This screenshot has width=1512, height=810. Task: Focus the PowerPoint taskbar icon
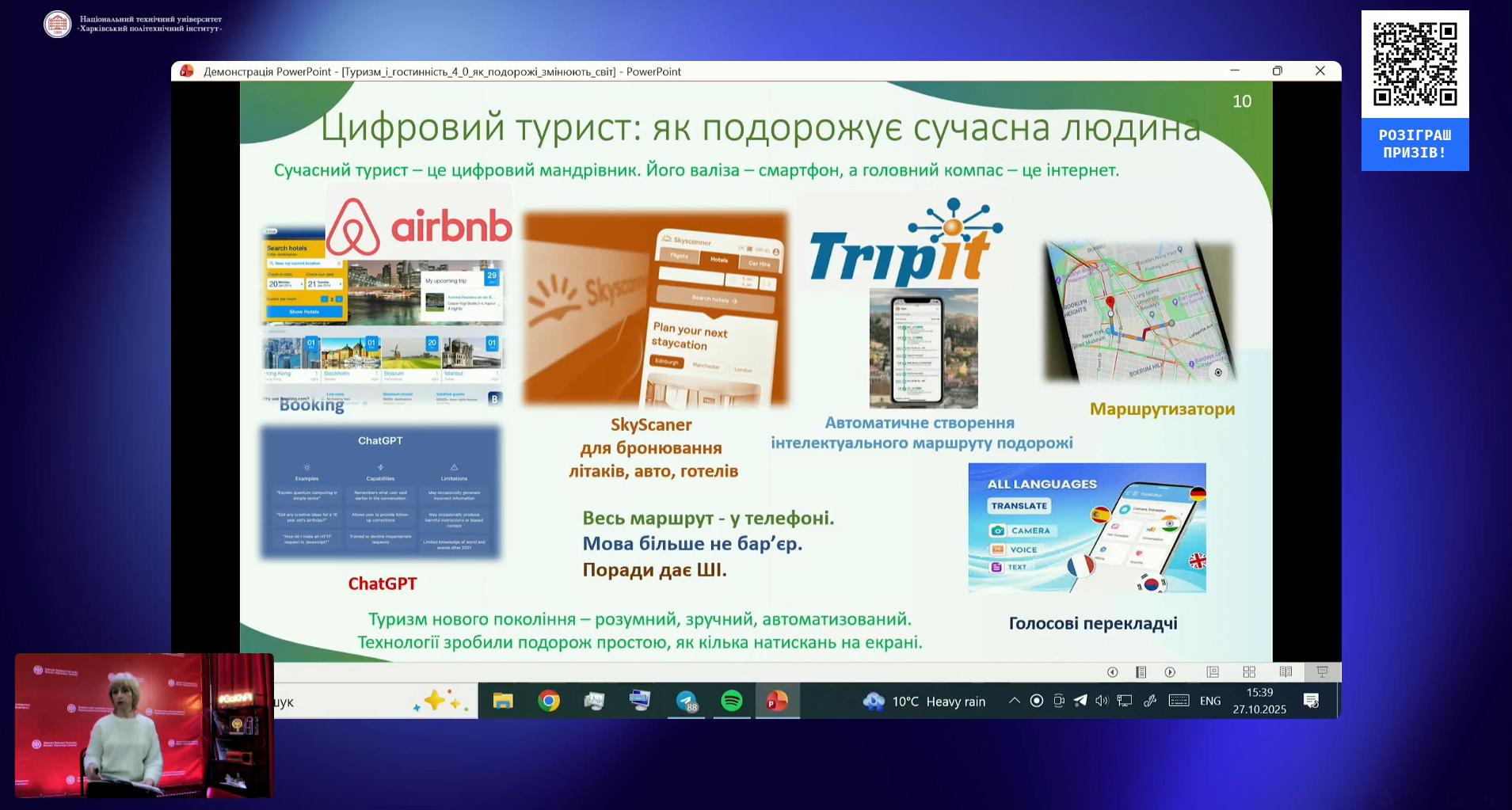(777, 701)
